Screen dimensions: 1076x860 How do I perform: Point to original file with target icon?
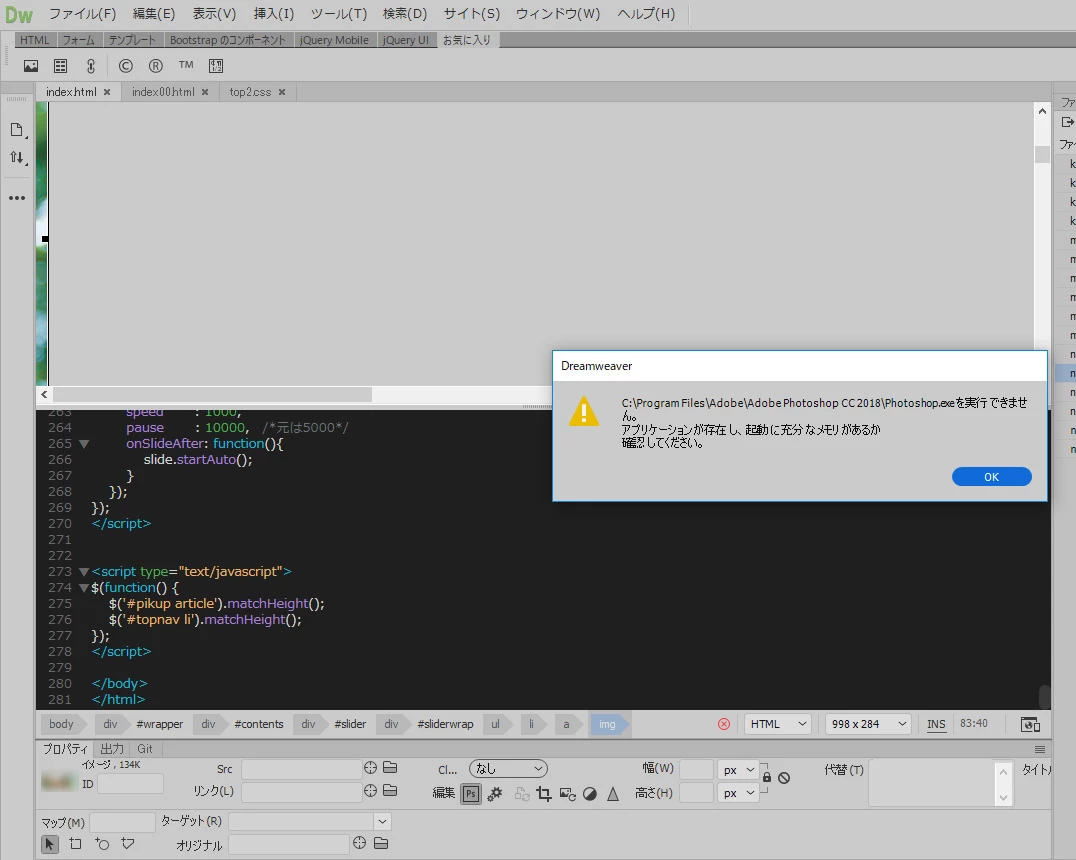pos(360,843)
